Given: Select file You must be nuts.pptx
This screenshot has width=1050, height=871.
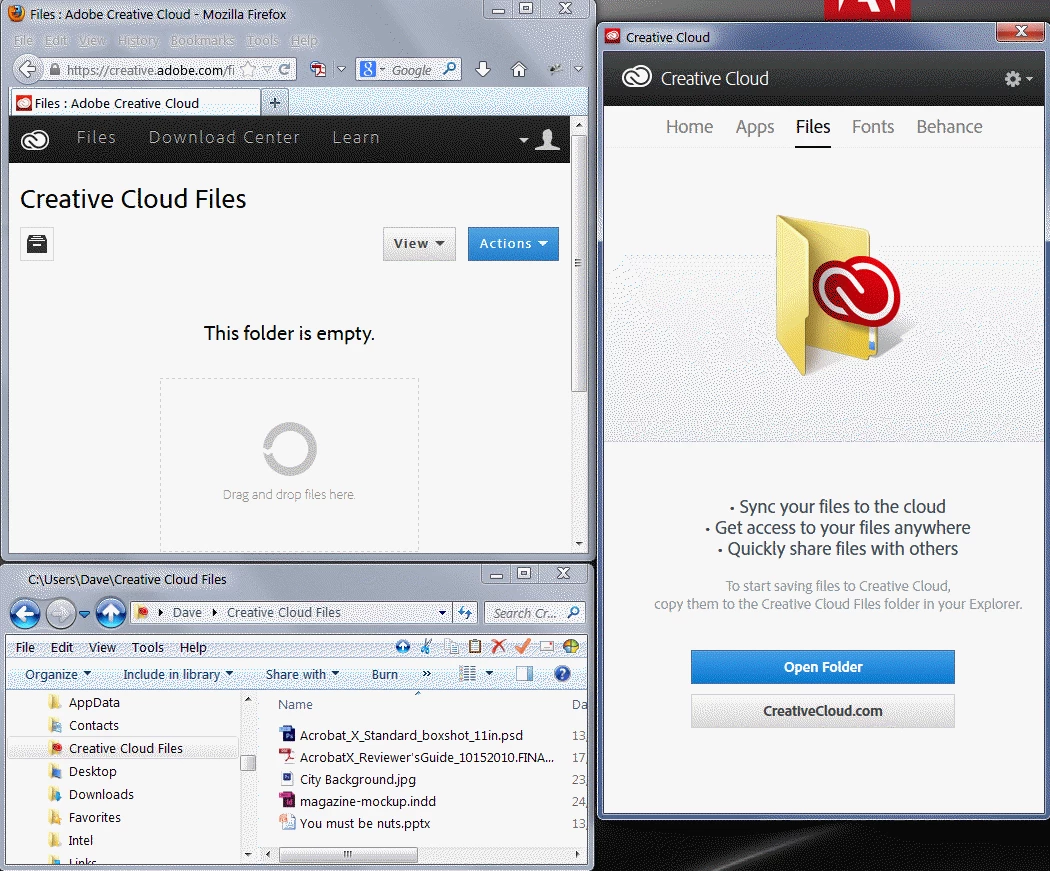Looking at the screenshot, I should tap(365, 823).
